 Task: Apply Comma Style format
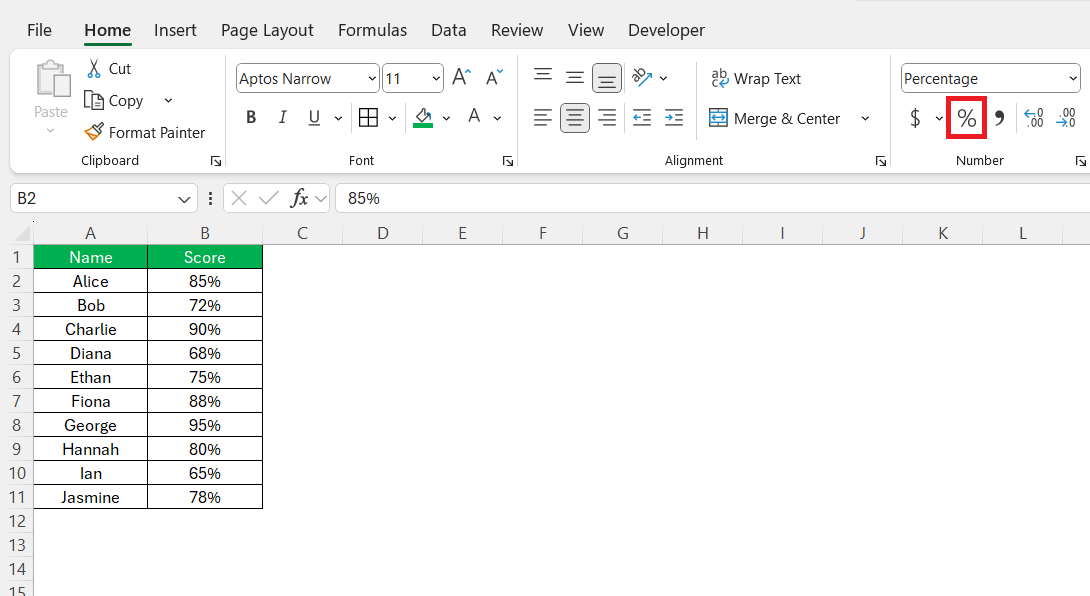point(1000,118)
